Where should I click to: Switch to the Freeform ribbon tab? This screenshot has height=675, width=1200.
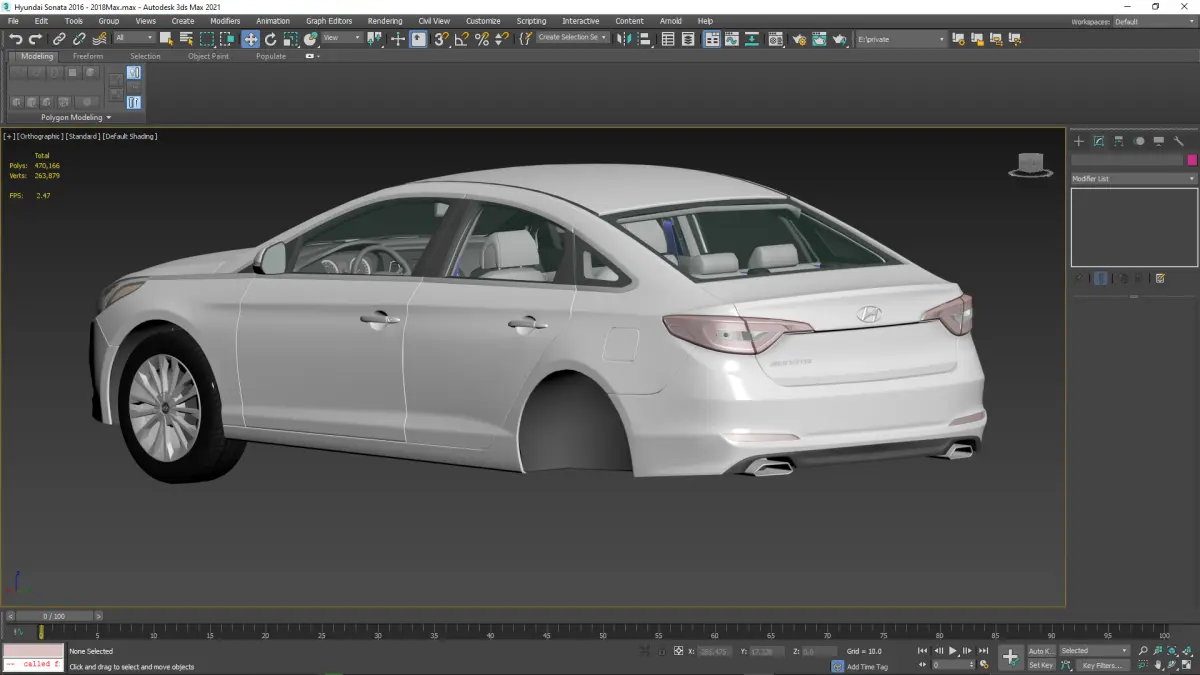click(x=88, y=56)
